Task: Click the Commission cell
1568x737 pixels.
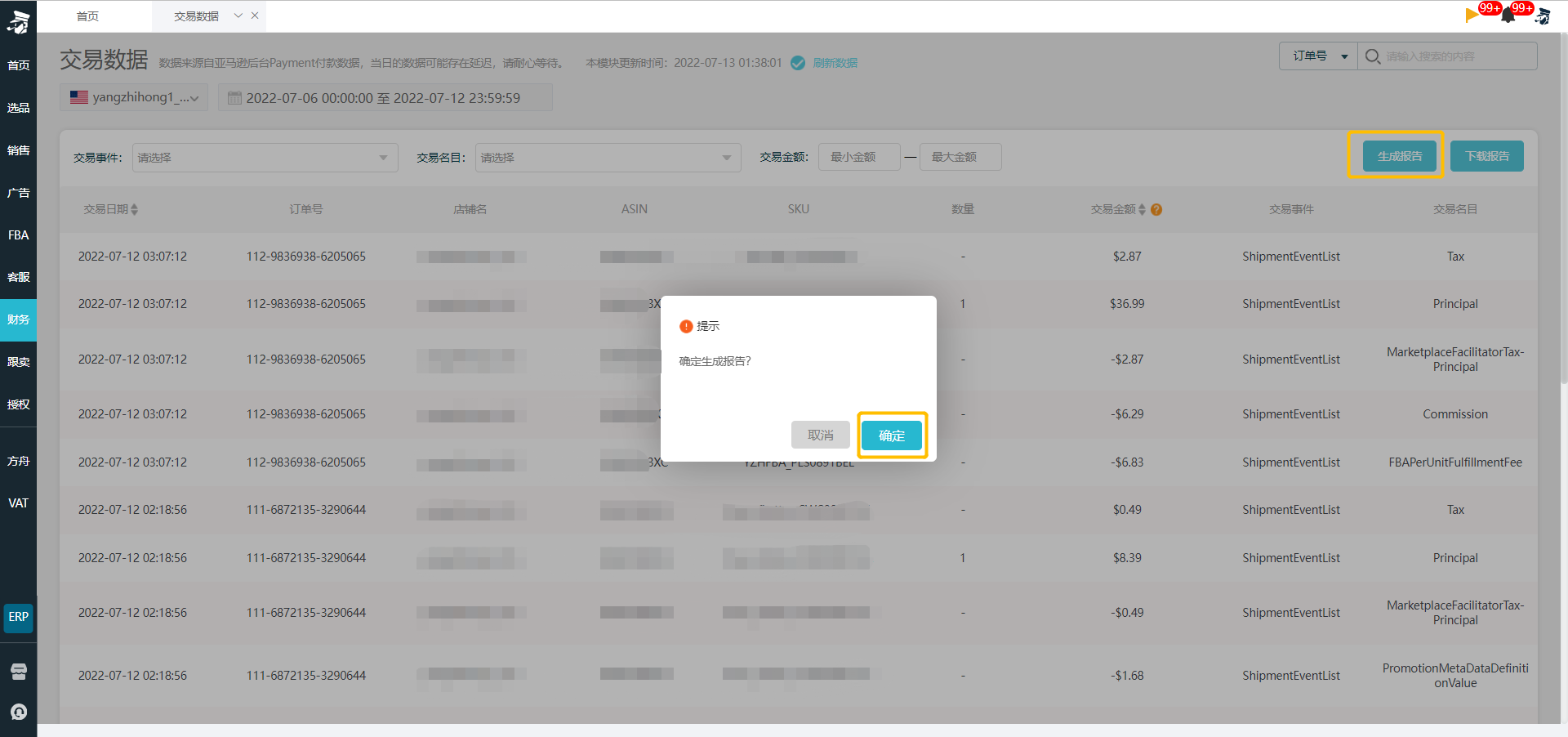Action: click(x=1455, y=414)
